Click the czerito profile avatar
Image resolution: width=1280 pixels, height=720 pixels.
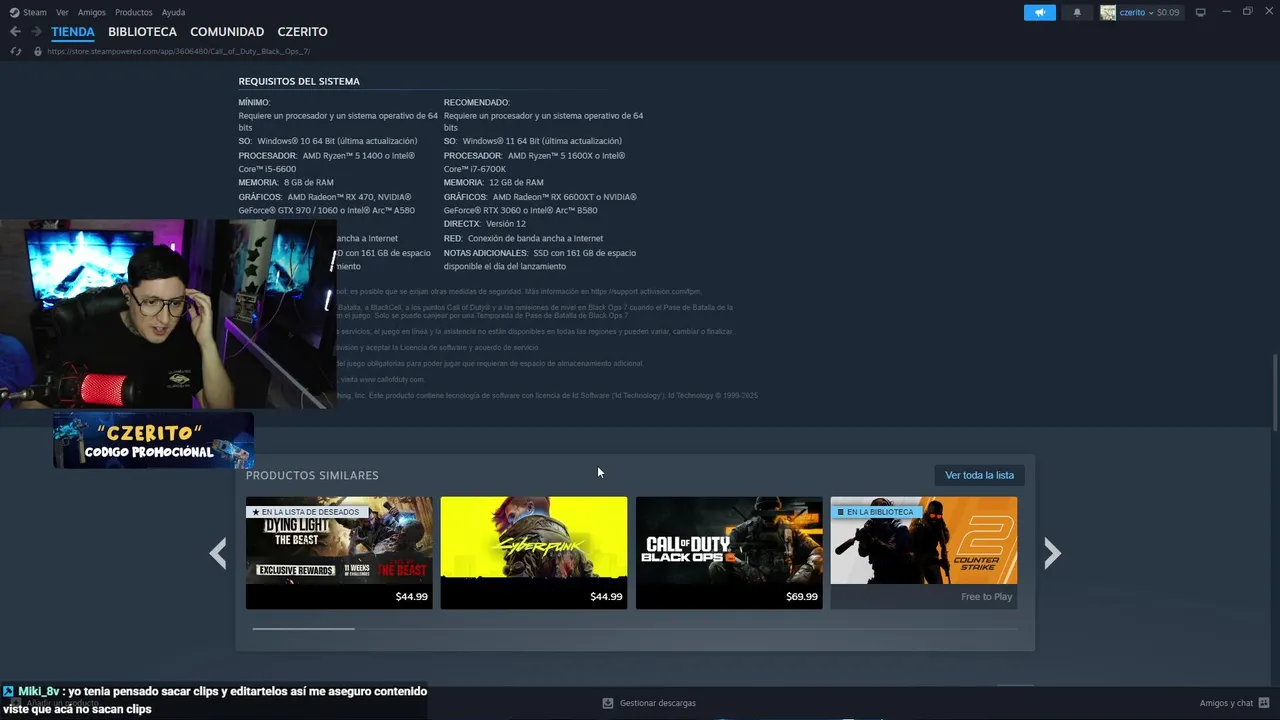(1108, 12)
